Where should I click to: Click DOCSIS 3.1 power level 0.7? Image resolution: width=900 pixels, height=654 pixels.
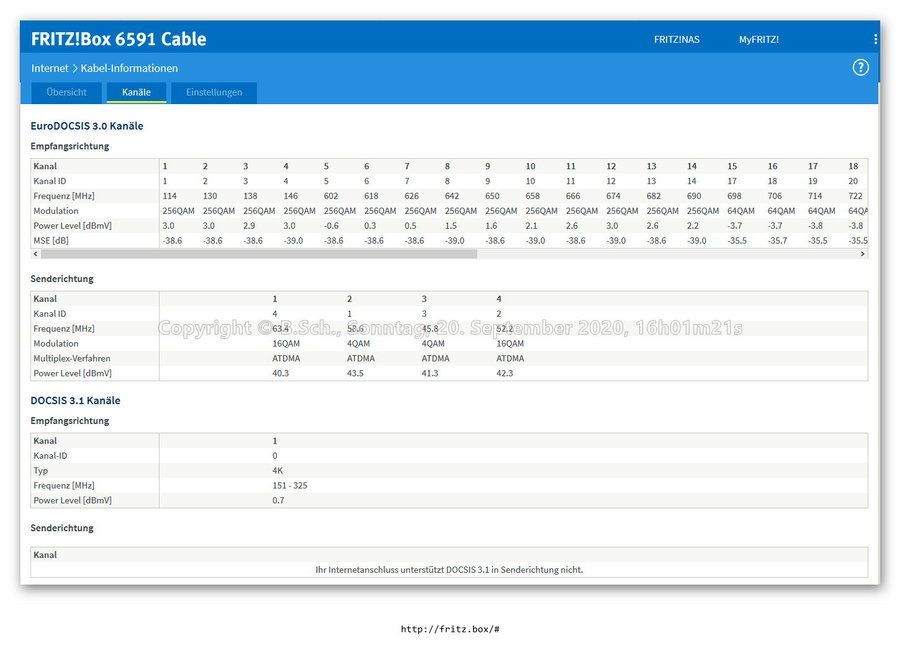[x=278, y=501]
